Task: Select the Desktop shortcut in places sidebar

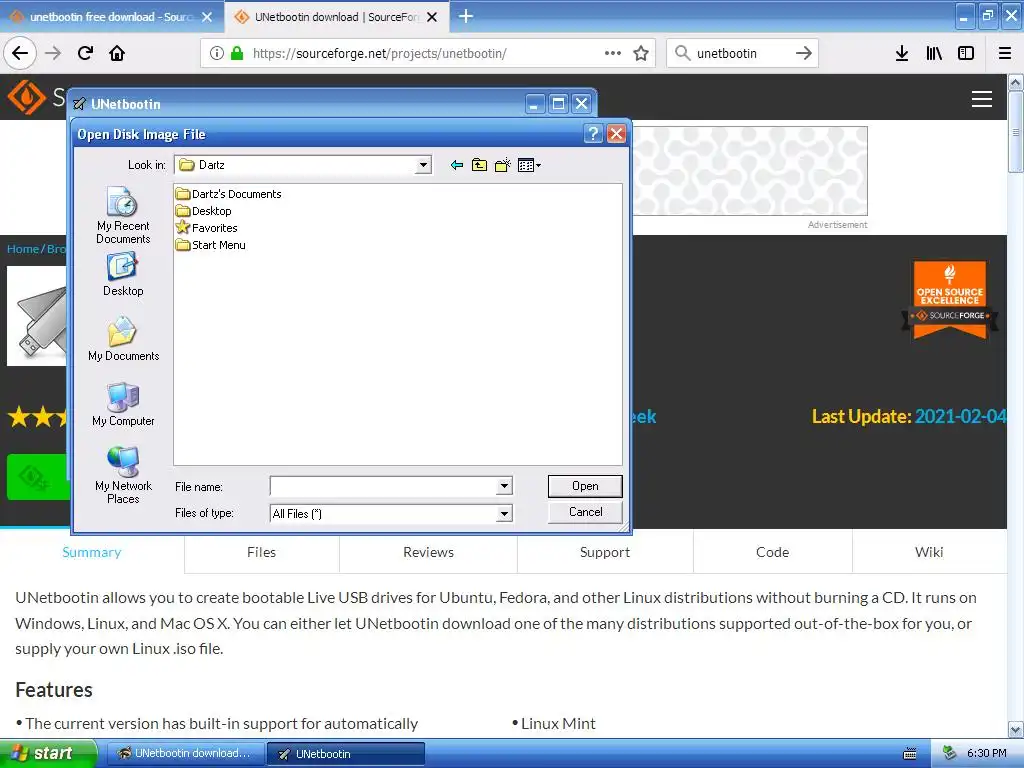Action: 123,275
